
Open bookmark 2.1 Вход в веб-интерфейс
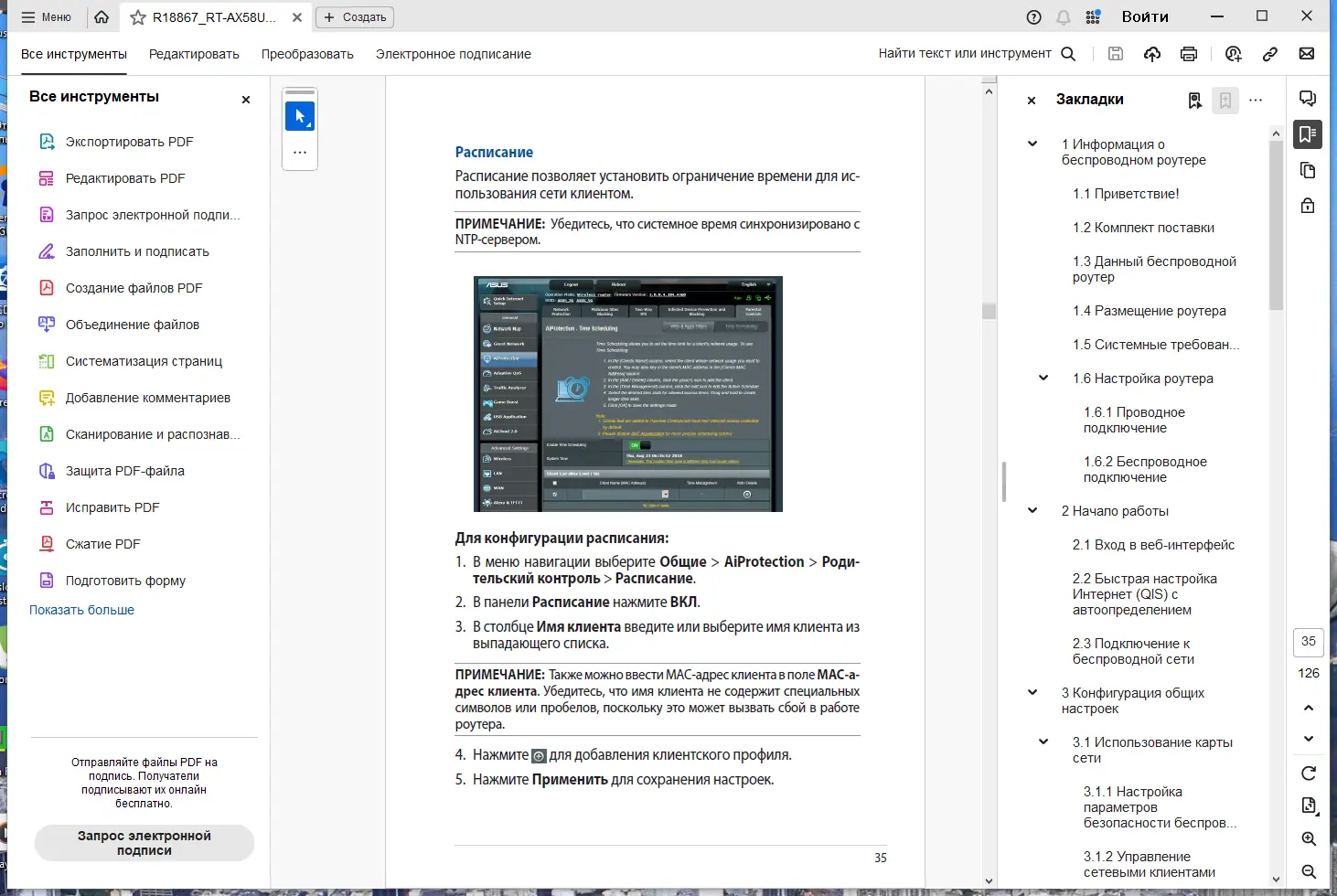(1153, 545)
